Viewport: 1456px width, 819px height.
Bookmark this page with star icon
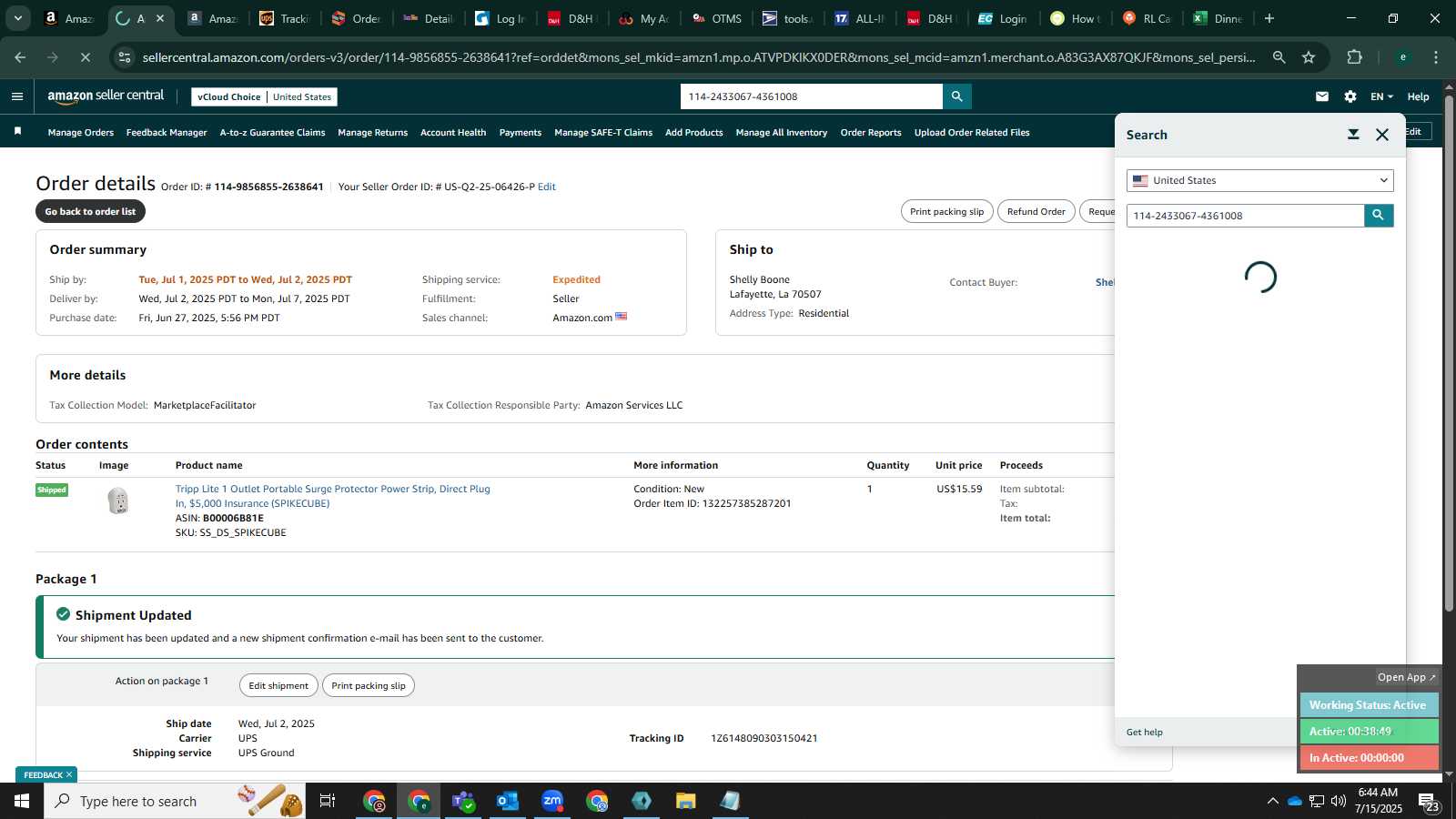1309,57
